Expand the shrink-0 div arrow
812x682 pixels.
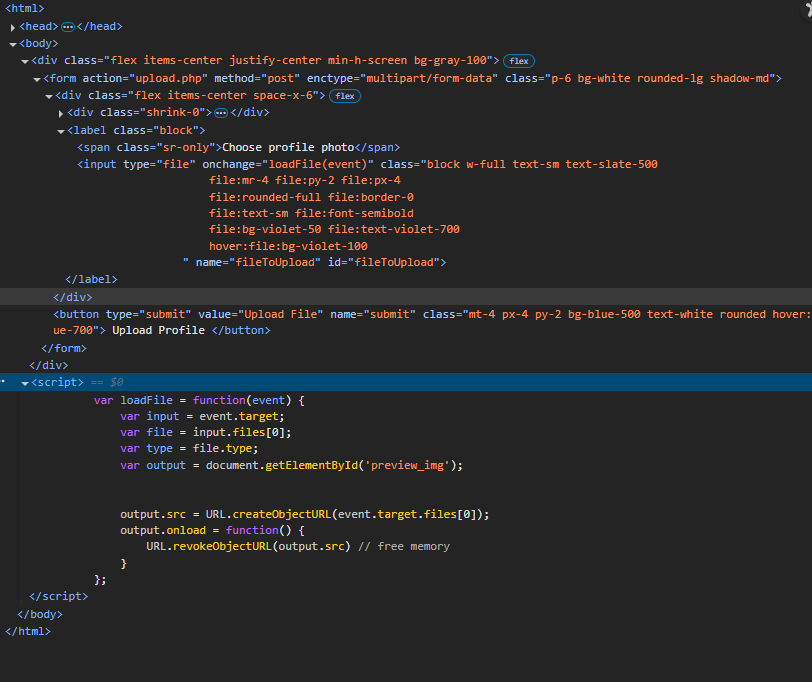61,113
